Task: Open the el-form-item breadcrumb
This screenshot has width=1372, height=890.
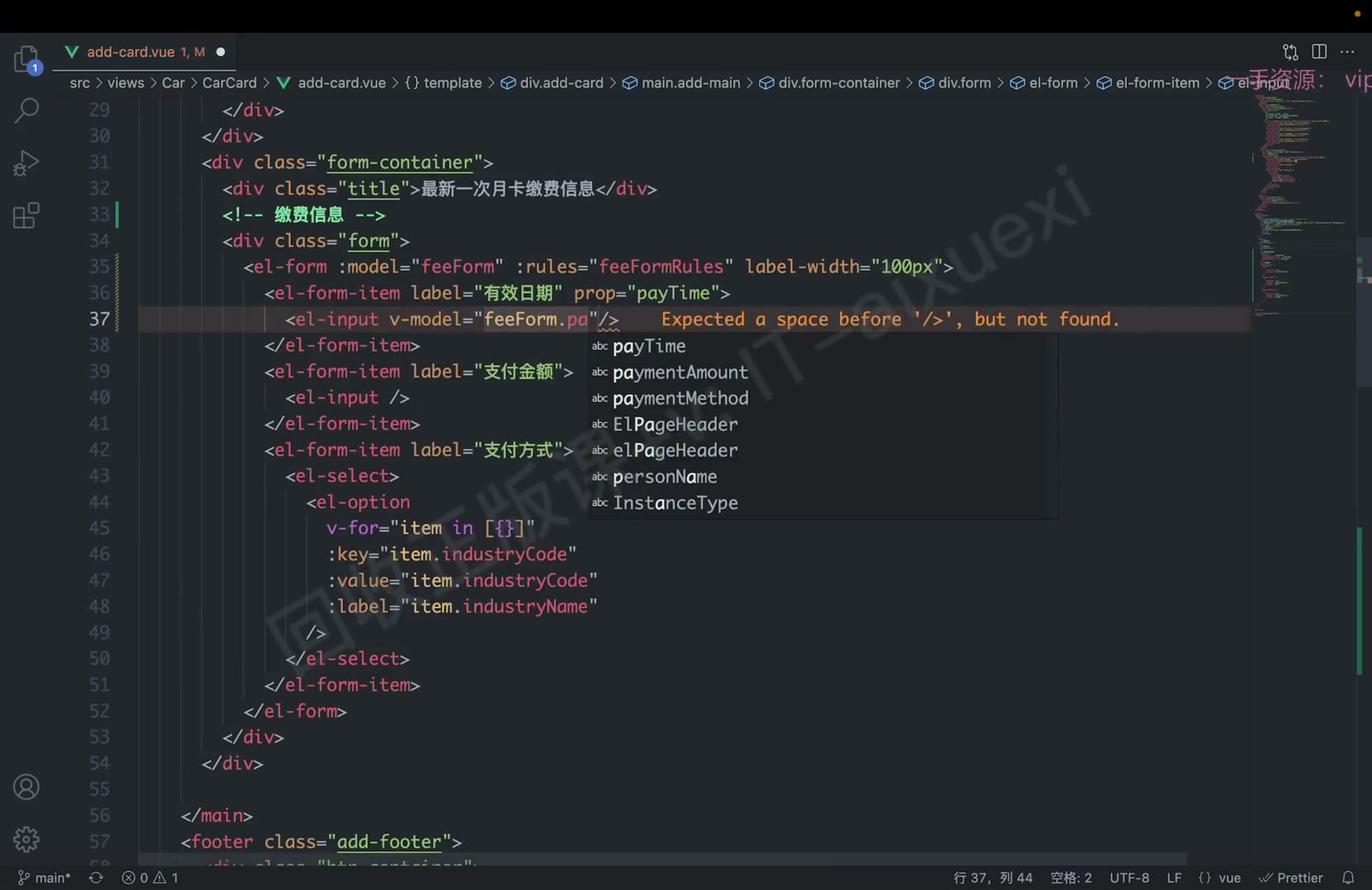Action: pos(1148,82)
